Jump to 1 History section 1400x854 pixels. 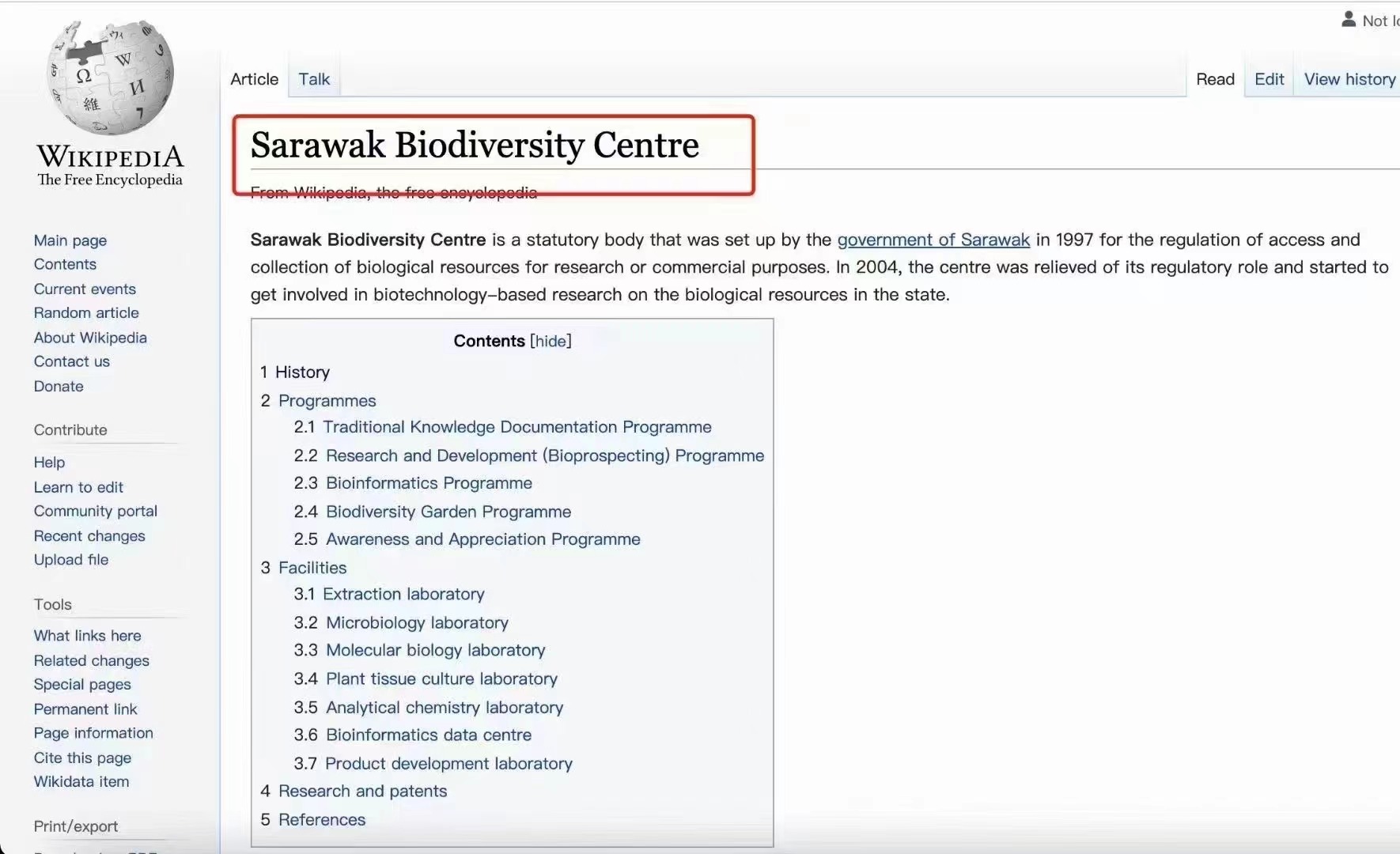[x=295, y=372]
